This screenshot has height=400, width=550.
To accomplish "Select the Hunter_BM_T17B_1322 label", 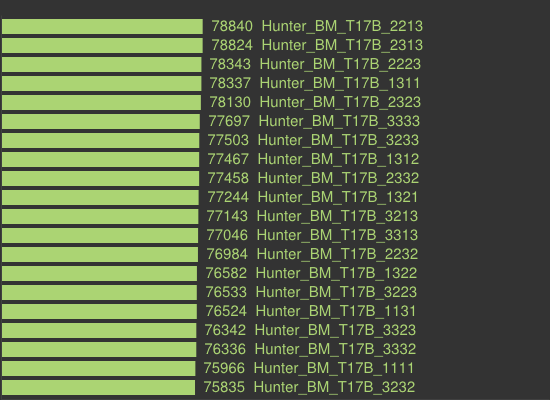I will pyautogui.click(x=336, y=273).
